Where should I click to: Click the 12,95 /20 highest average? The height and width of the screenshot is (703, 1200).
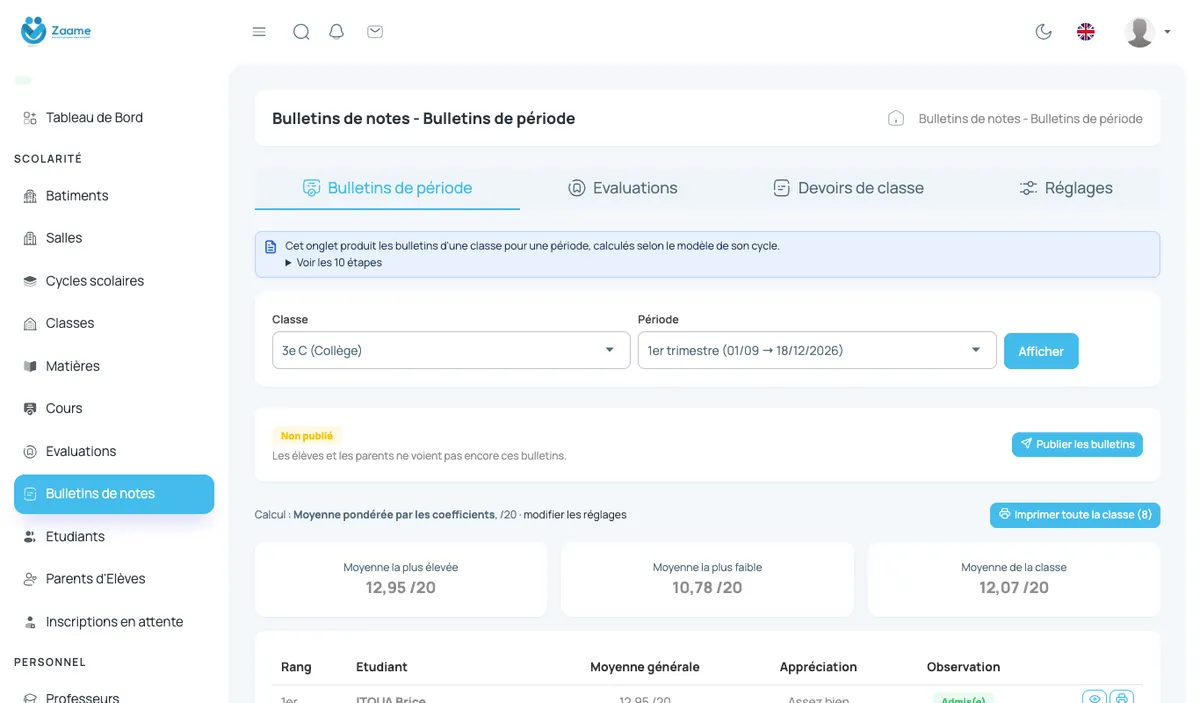[x=401, y=588]
